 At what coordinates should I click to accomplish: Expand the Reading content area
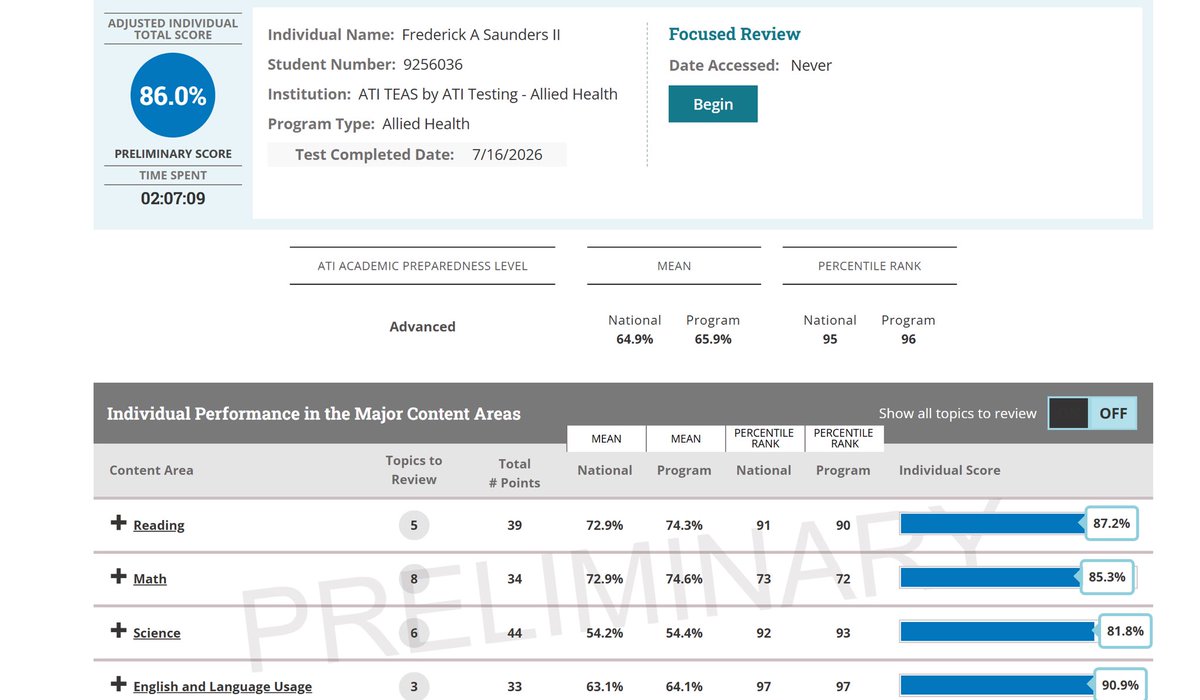(x=118, y=523)
